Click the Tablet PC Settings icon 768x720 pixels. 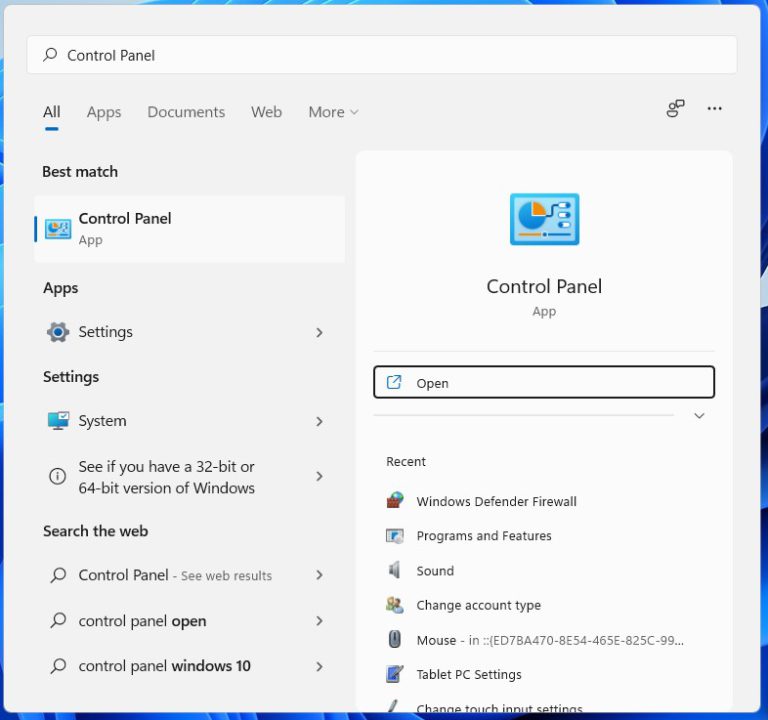[x=395, y=674]
